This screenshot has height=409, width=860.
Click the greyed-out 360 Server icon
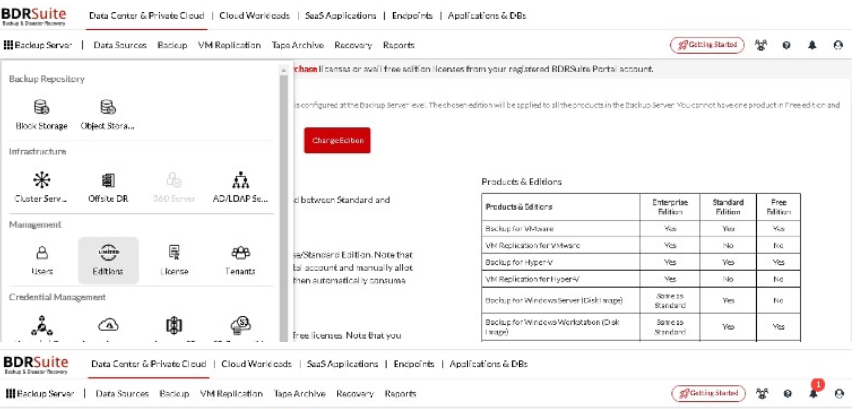(174, 180)
